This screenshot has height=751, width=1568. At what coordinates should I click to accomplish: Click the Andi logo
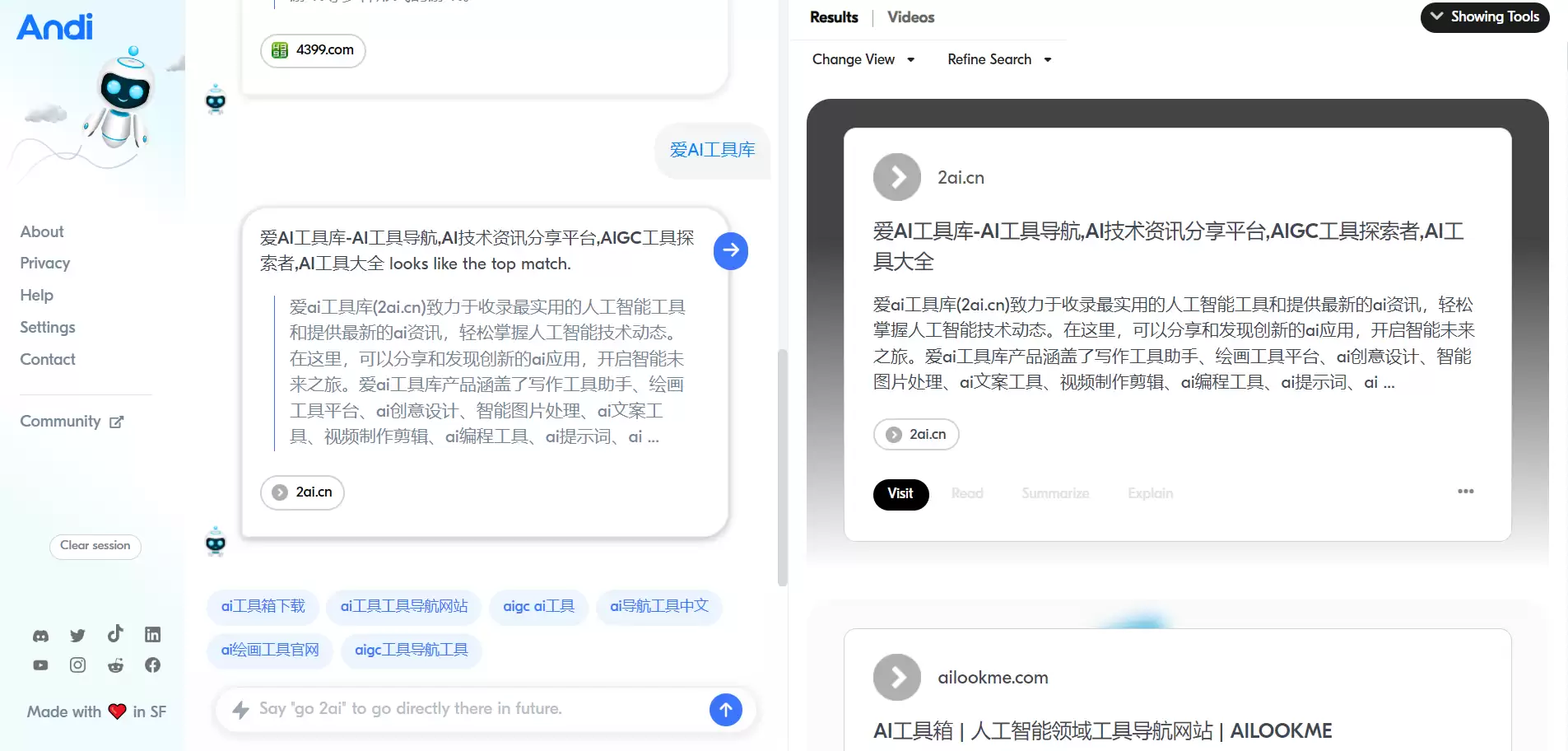pos(54,27)
